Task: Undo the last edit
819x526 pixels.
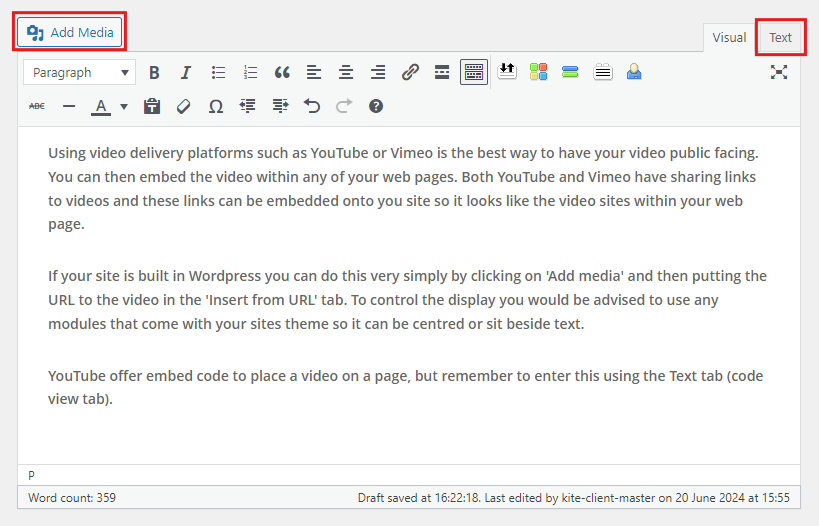Action: click(312, 107)
